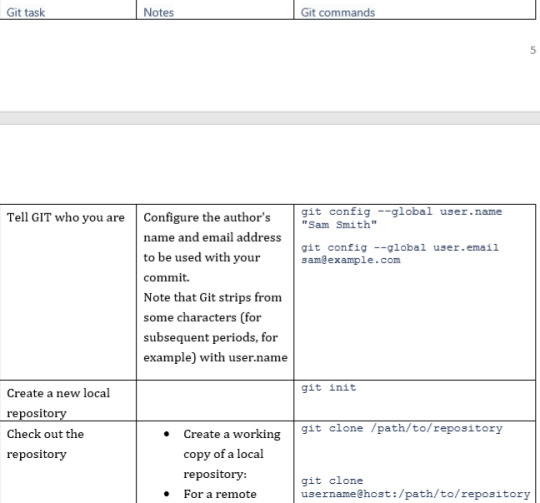Click the 'Tell GIT who you are' cell

point(65,218)
